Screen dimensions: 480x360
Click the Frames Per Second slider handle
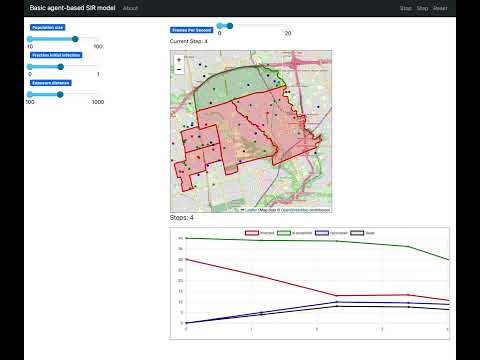[x=230, y=26]
